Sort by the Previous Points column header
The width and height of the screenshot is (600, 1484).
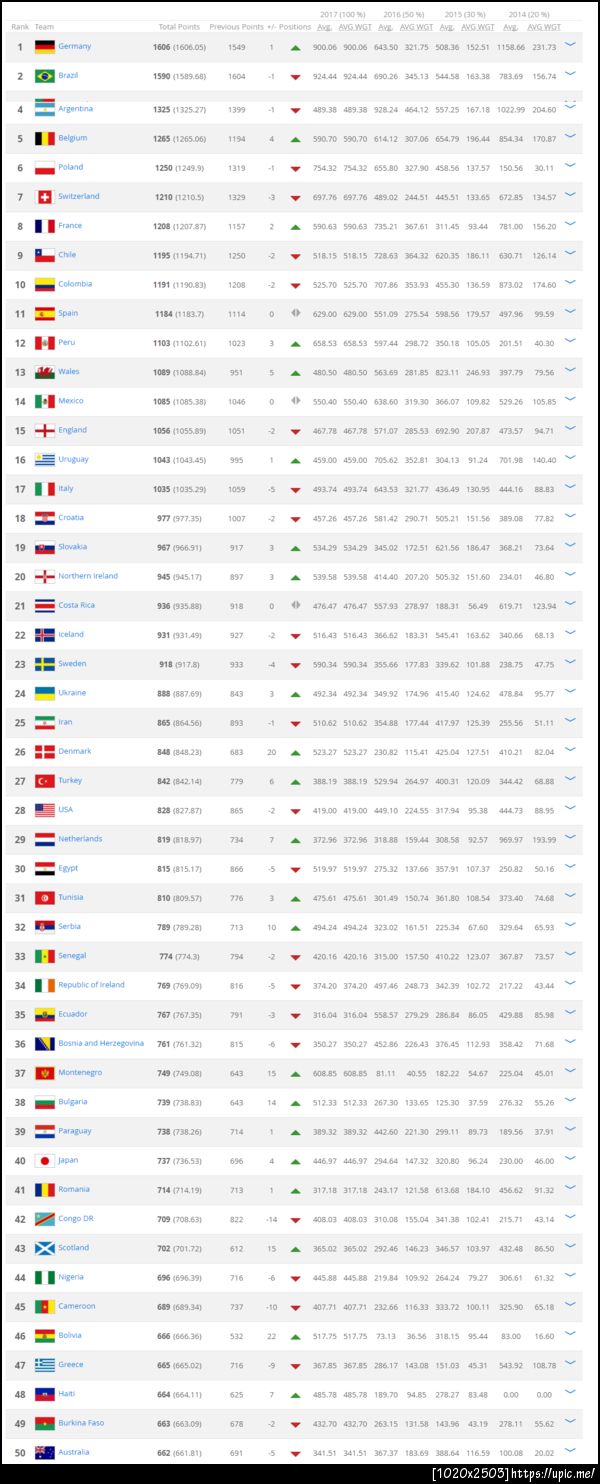pyautogui.click(x=236, y=26)
